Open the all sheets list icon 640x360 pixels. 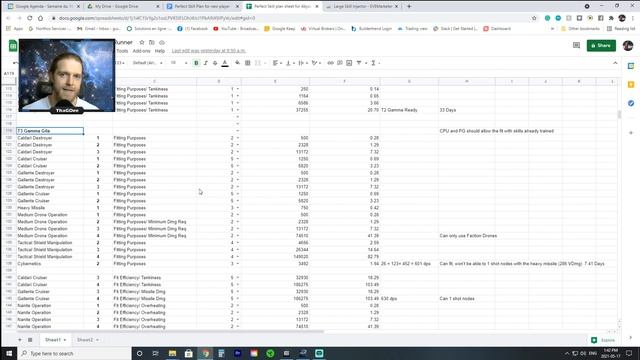(x=30, y=340)
